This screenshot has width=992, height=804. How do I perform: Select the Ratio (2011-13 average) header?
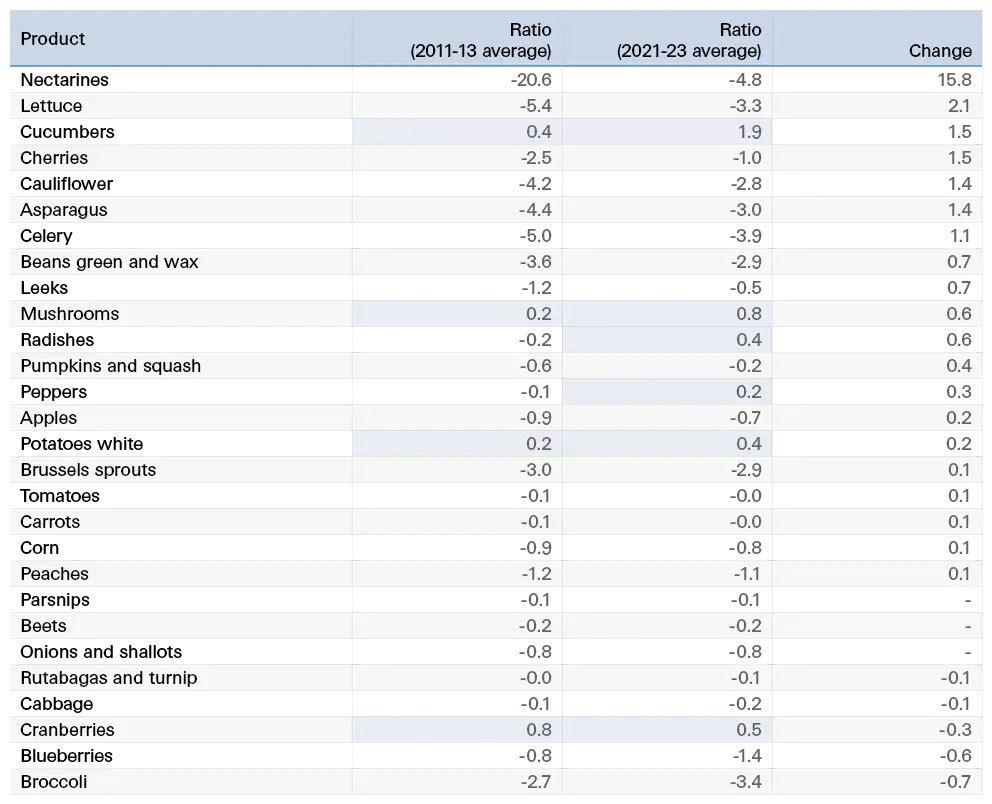481,40
